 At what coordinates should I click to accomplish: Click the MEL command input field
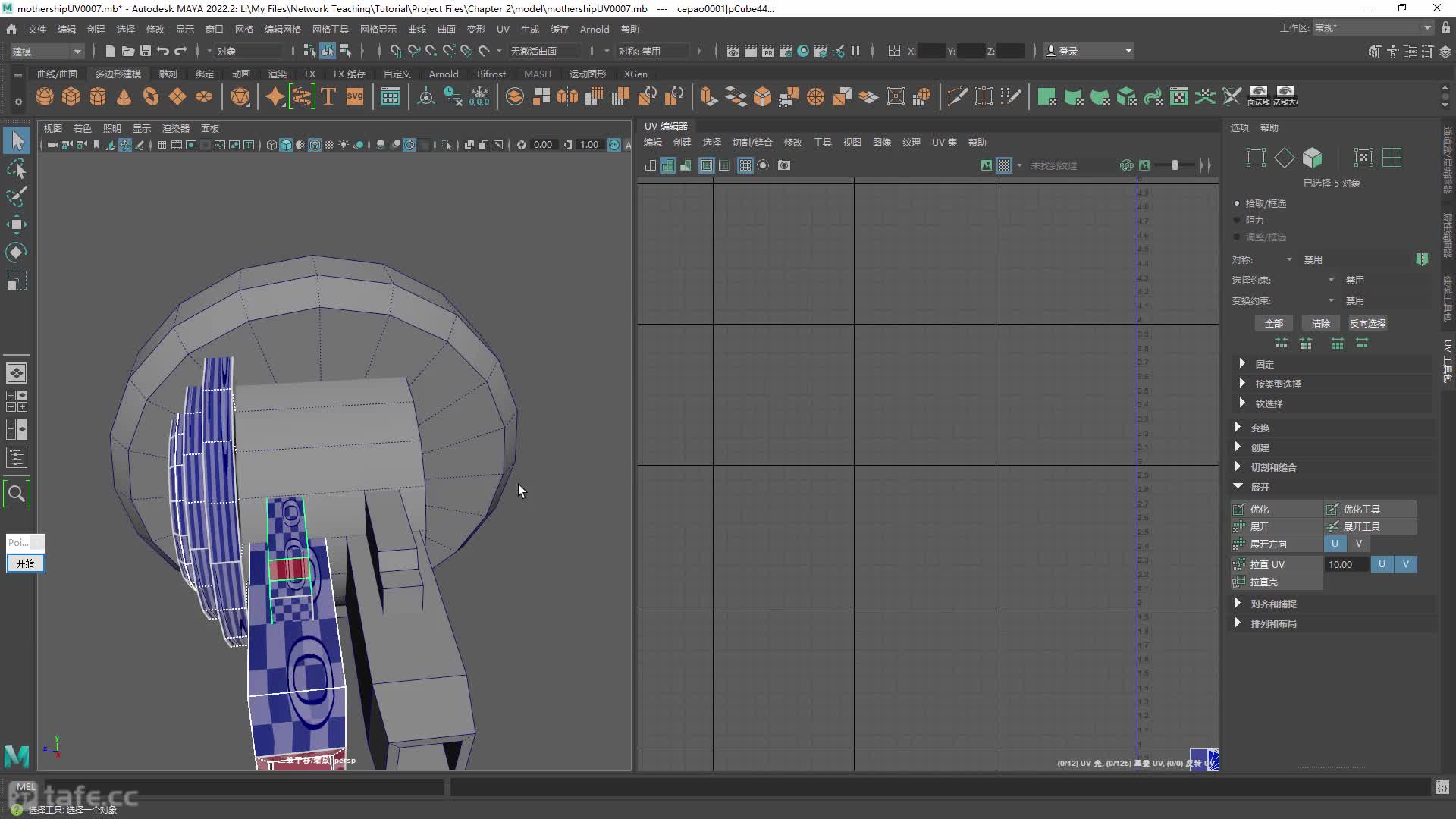click(x=244, y=787)
